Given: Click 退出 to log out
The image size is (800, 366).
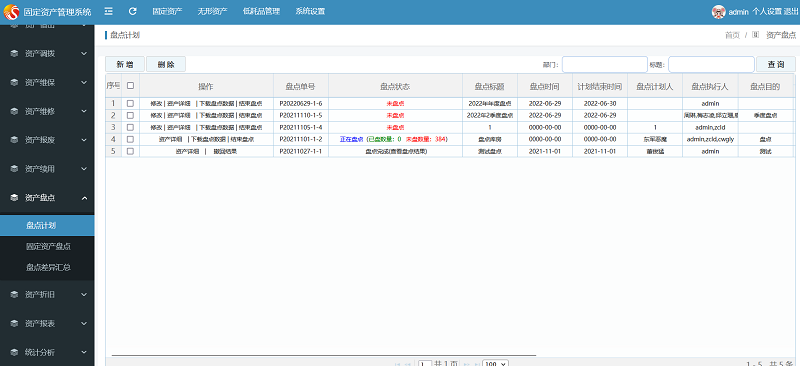Looking at the screenshot, I should point(790,12).
